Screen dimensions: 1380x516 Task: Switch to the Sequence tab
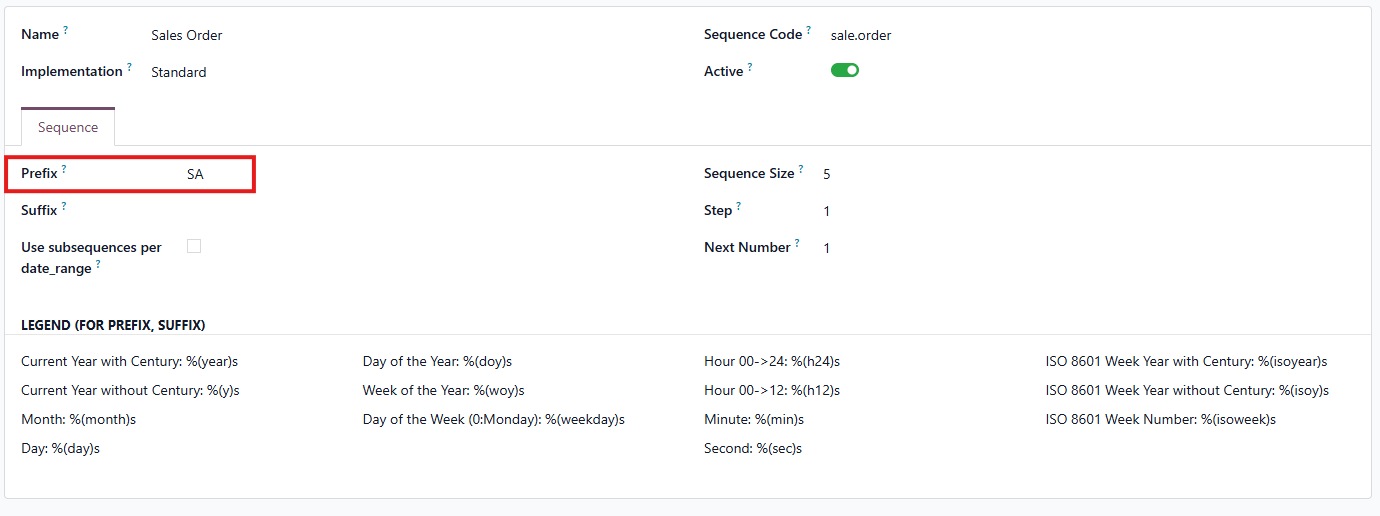click(x=68, y=127)
